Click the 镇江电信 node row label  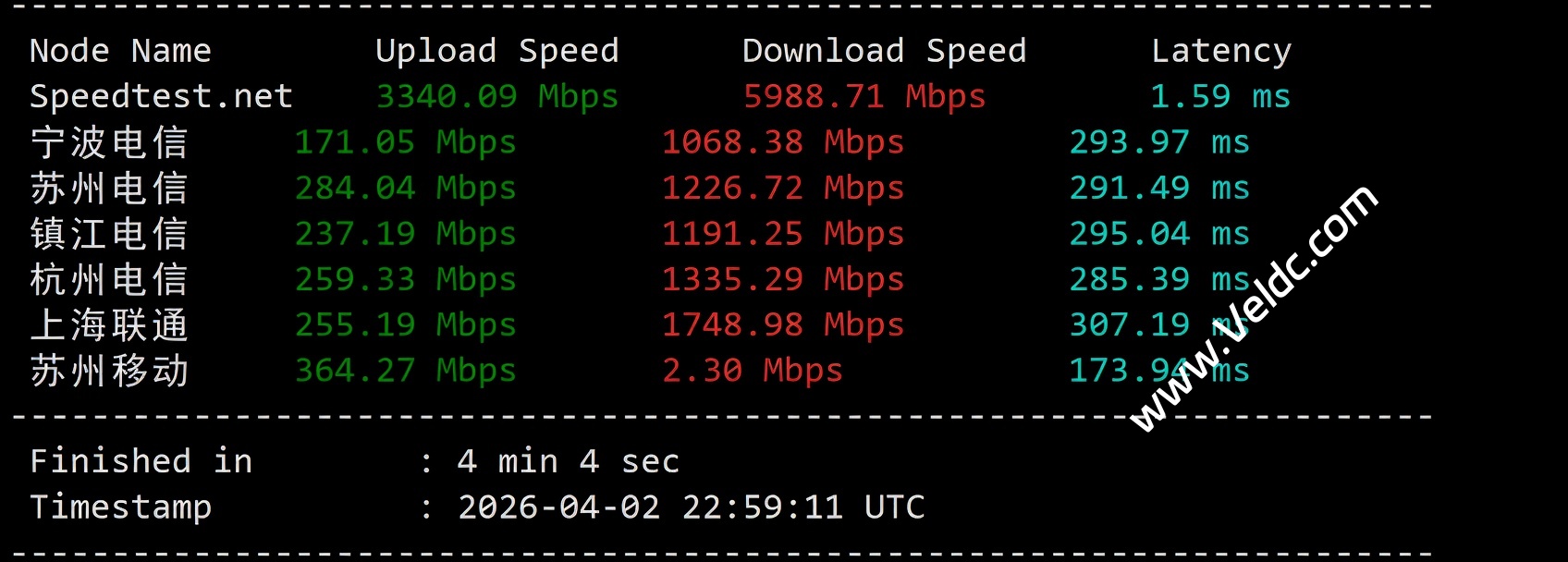[109, 234]
